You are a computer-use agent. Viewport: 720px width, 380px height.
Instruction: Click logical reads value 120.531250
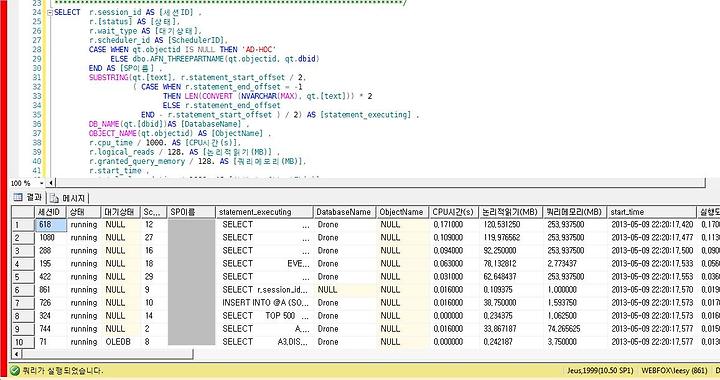(x=510, y=224)
